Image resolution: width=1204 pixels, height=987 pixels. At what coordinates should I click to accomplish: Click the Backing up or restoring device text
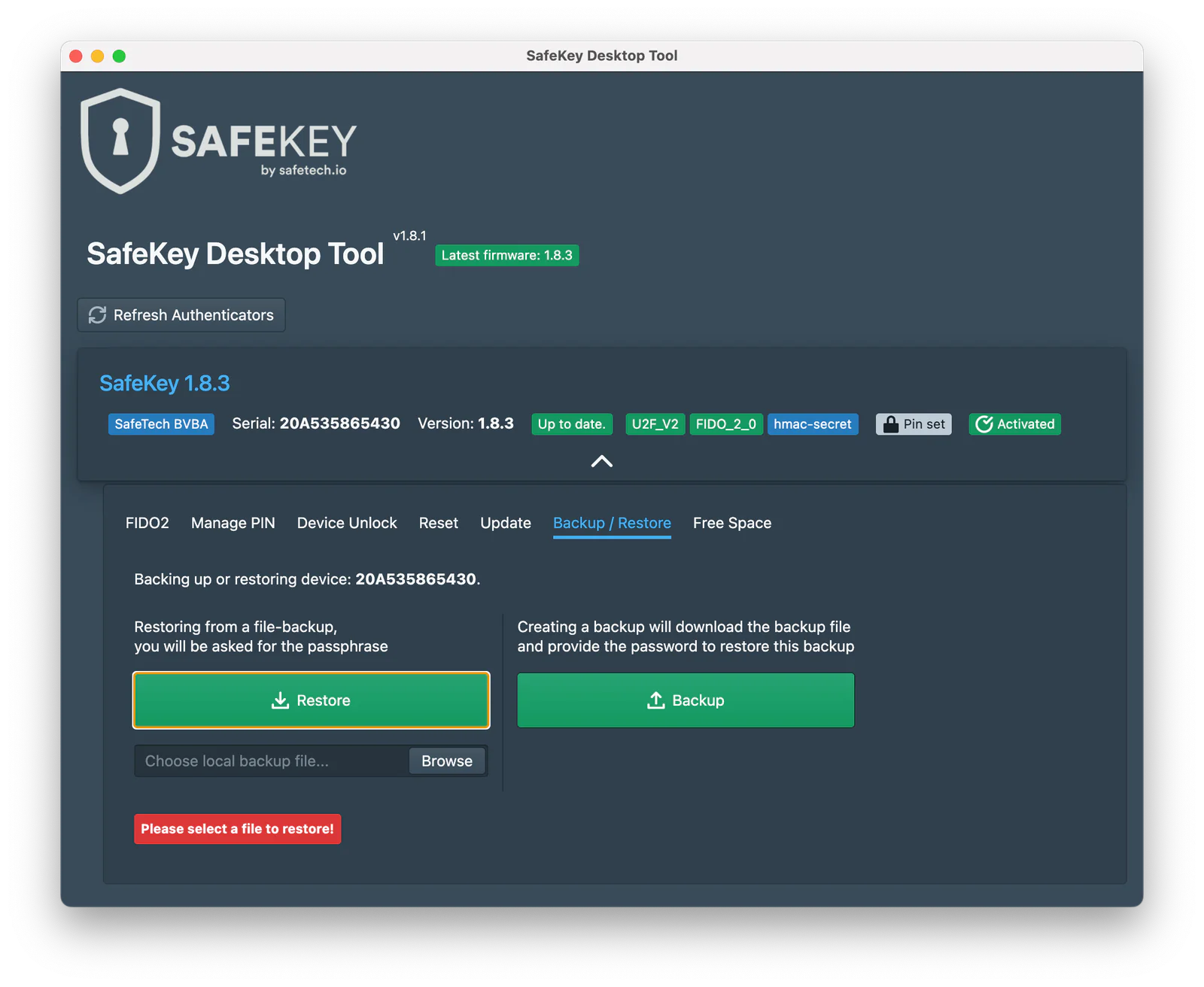pos(307,579)
